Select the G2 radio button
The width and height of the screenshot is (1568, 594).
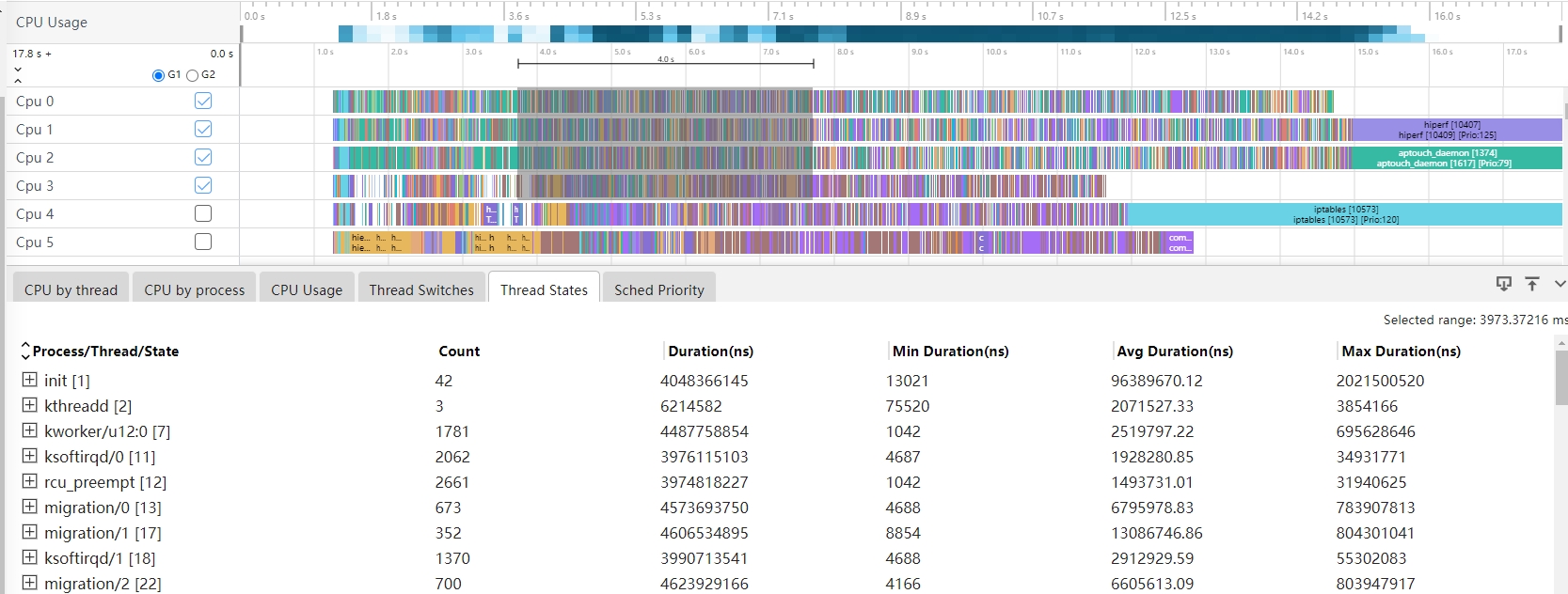pyautogui.click(x=193, y=75)
